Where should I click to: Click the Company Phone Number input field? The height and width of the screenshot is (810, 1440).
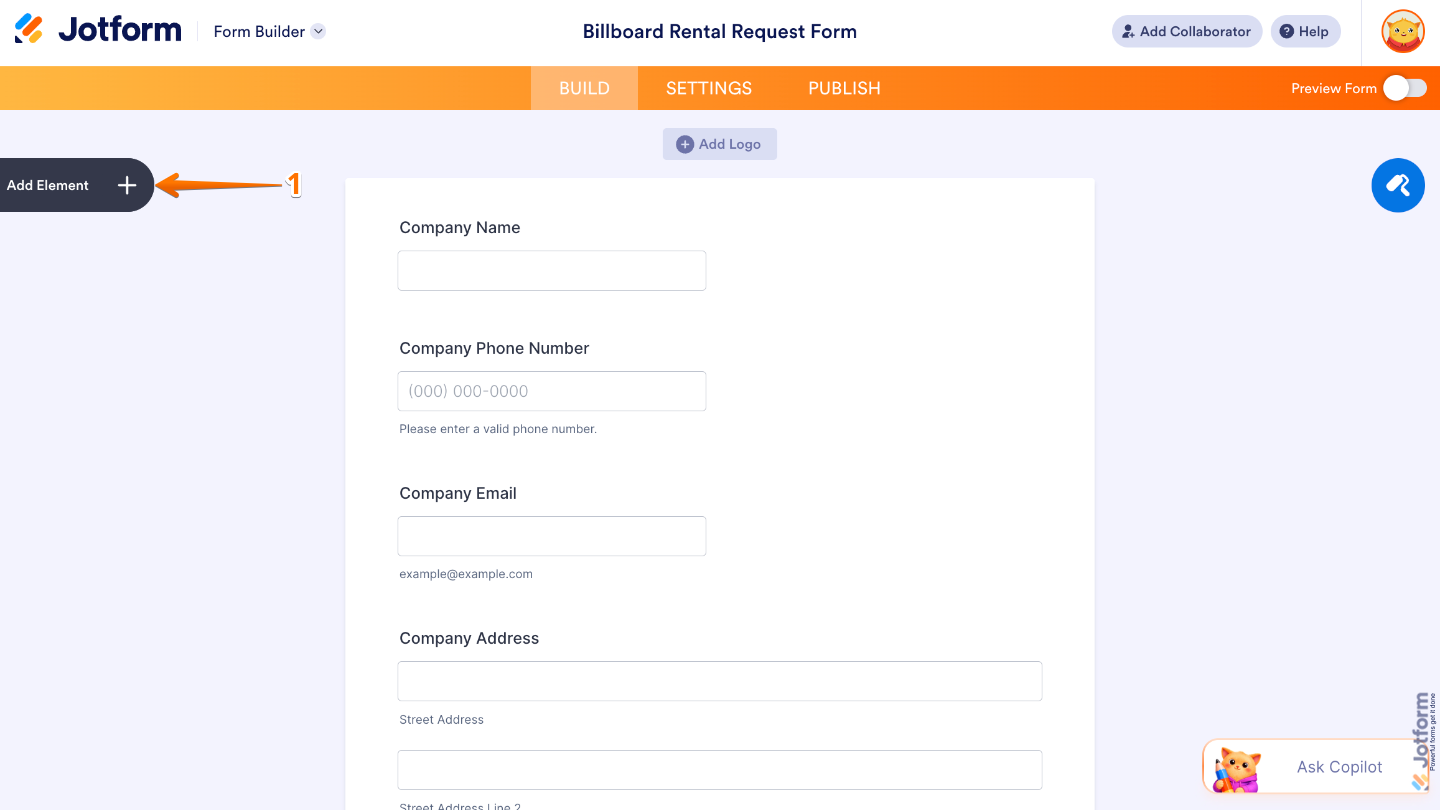tap(551, 391)
